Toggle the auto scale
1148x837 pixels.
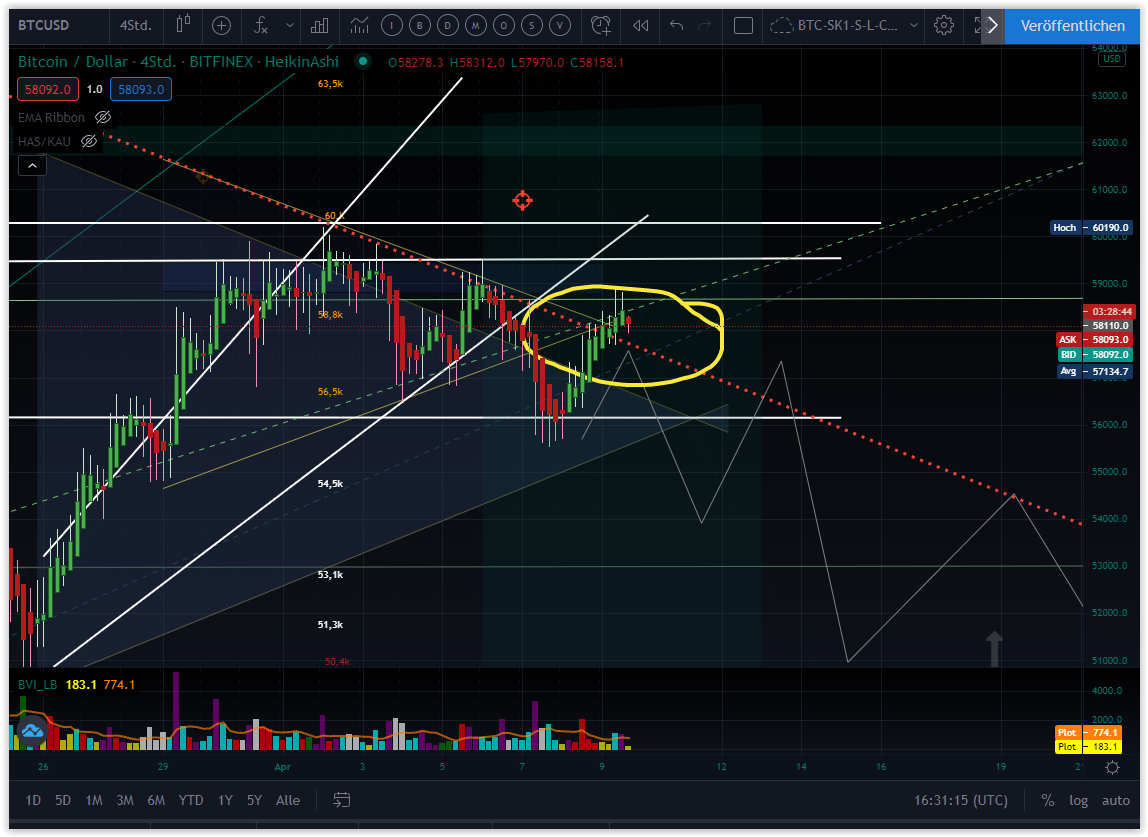click(x=1116, y=800)
